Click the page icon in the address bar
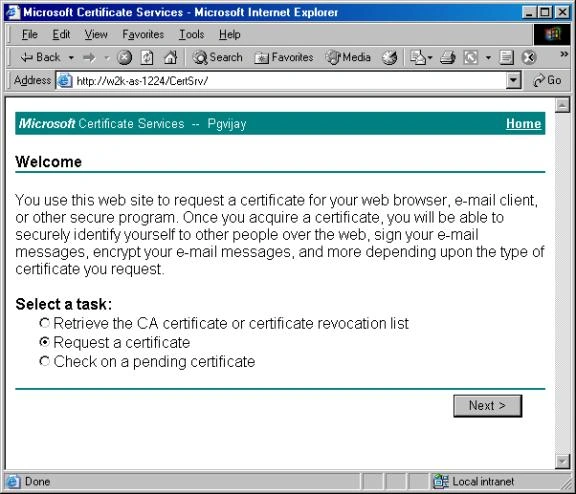 tap(65, 80)
